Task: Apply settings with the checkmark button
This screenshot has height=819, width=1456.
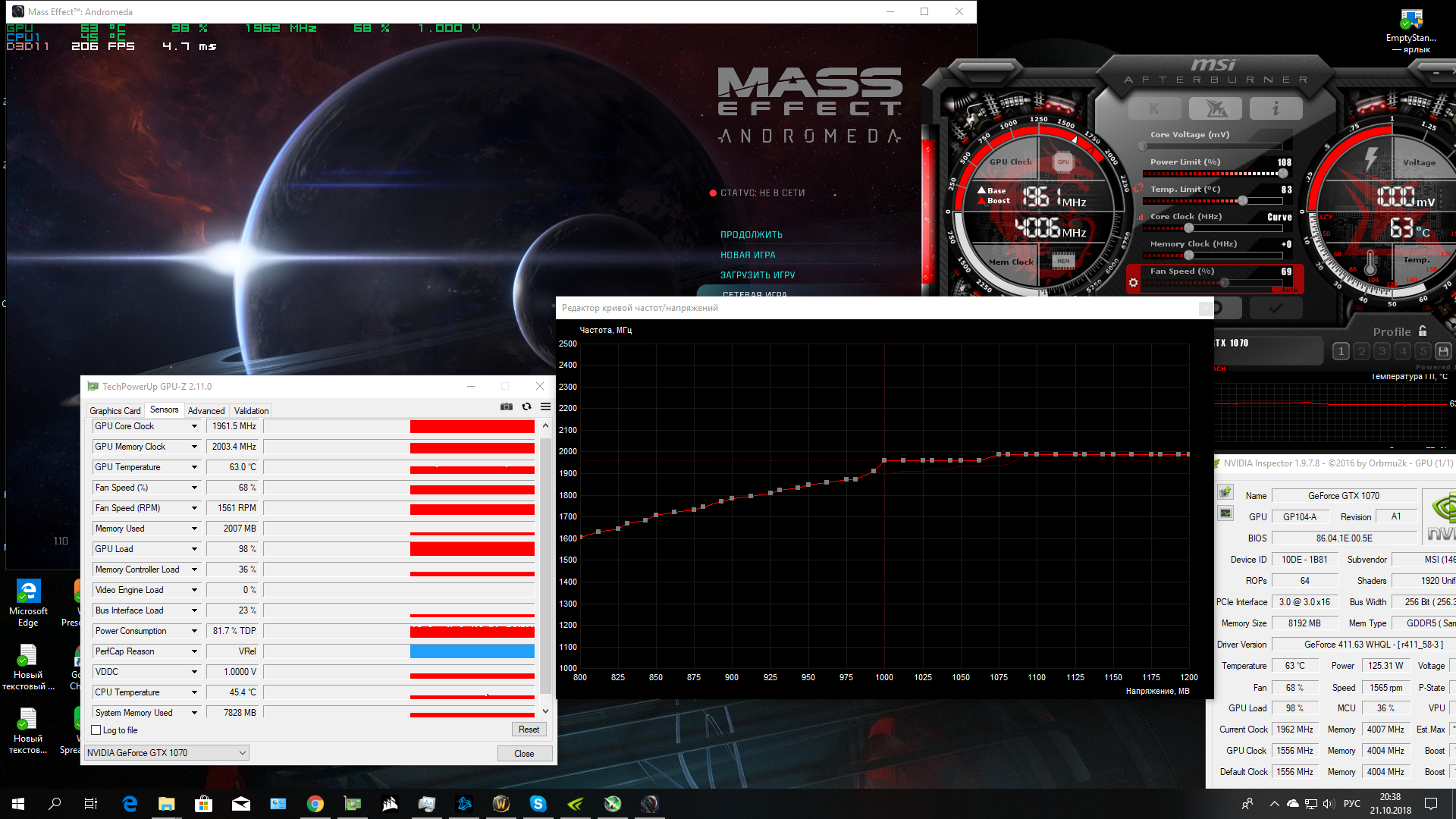Action: 1276,308
